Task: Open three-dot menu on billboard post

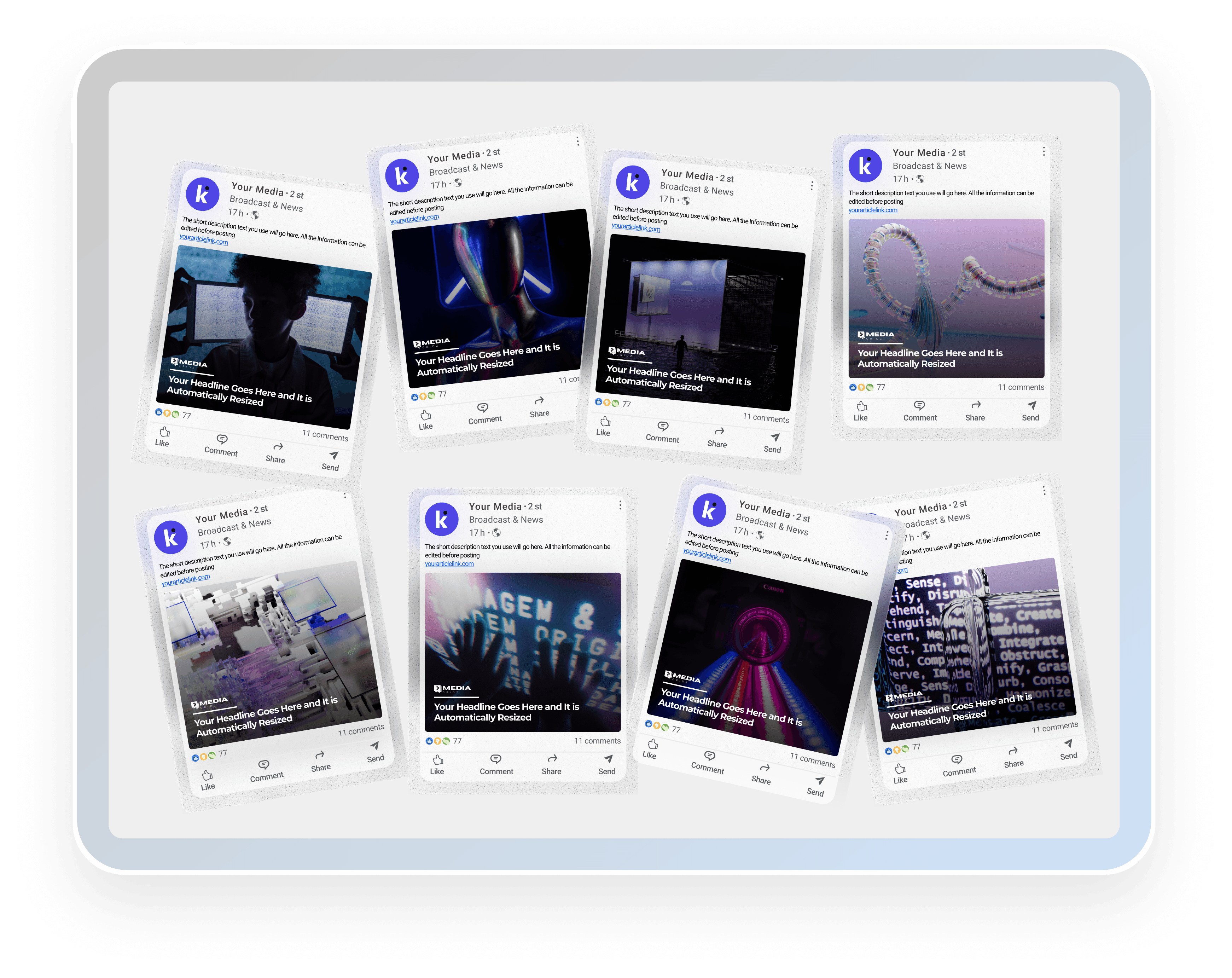Action: point(812,186)
